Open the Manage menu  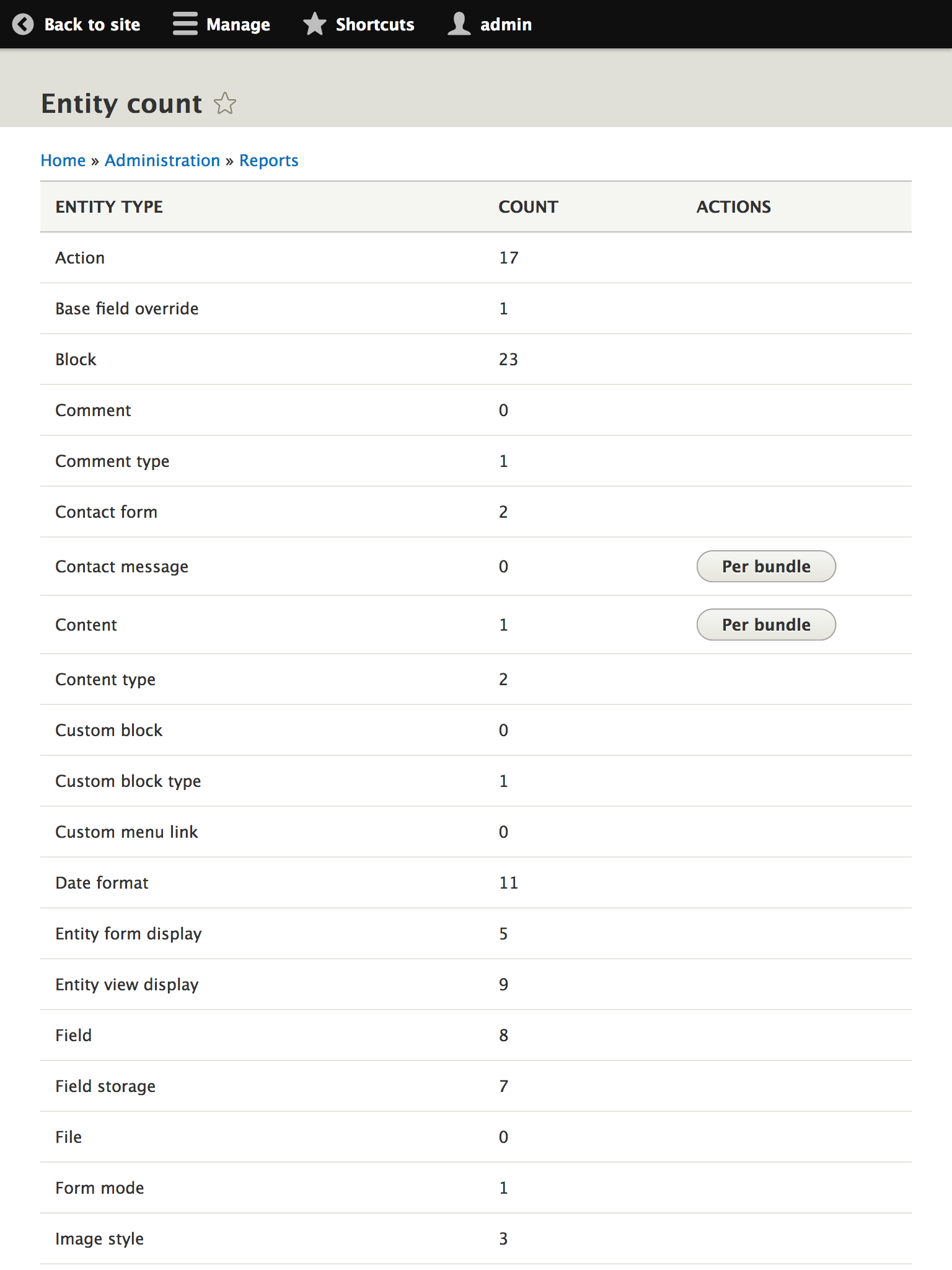239,24
